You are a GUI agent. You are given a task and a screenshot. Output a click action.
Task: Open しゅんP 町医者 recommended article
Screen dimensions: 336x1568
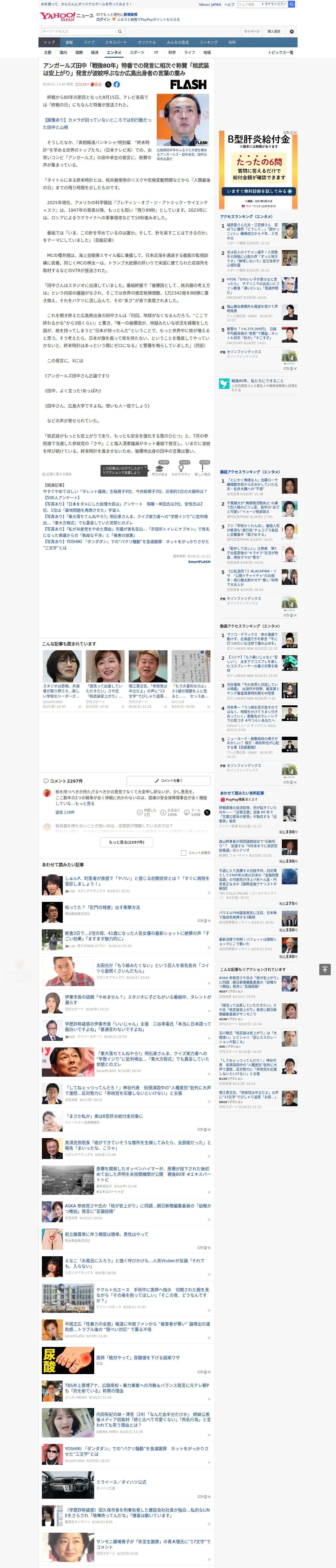tap(137, 881)
